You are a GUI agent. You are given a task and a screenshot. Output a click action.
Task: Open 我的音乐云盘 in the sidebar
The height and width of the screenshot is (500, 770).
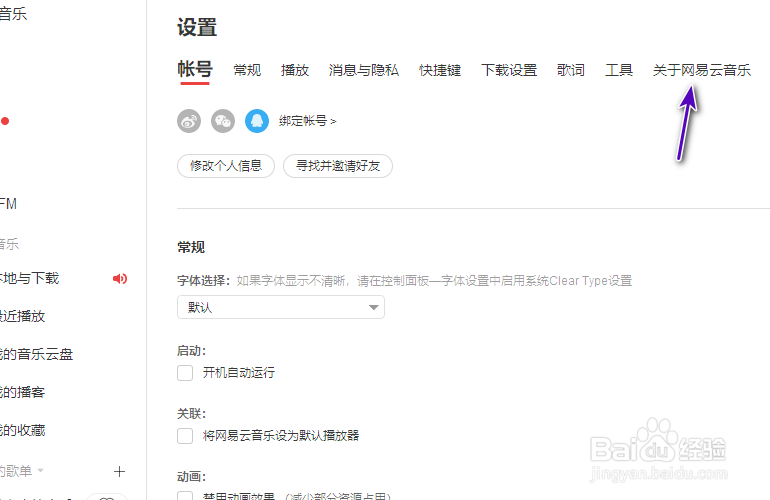[36, 354]
